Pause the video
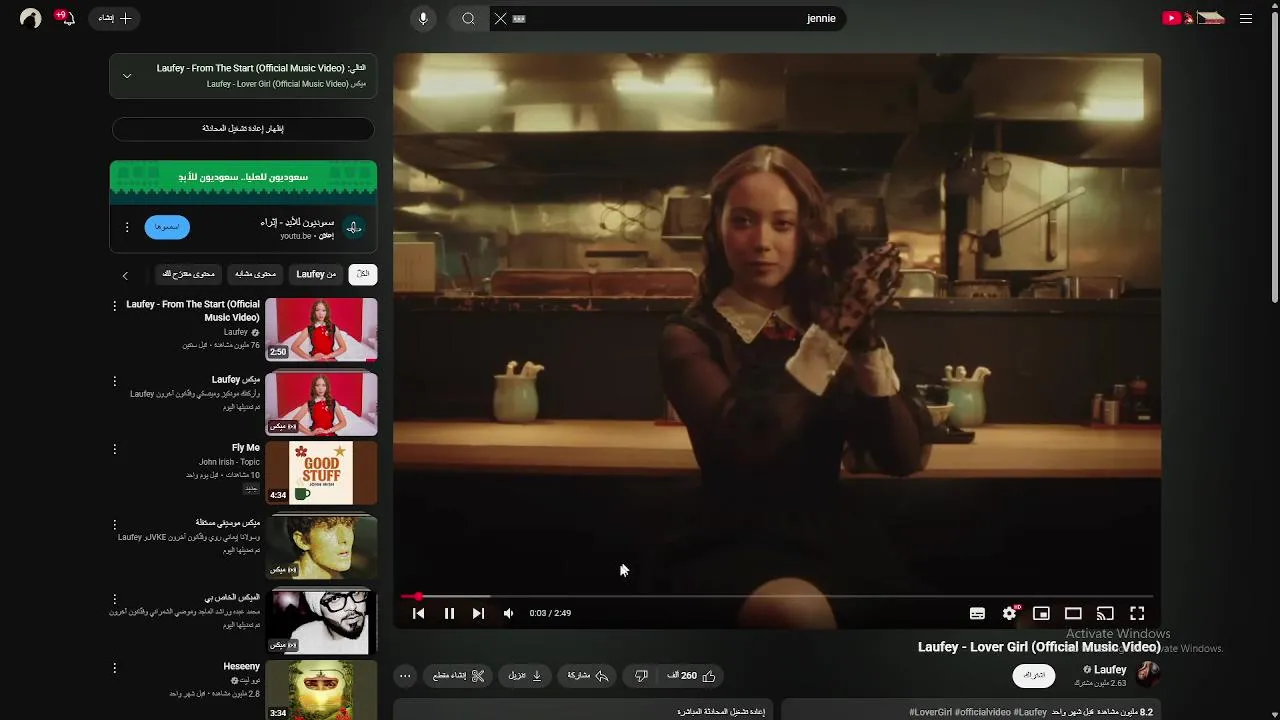1280x720 pixels. coord(449,613)
